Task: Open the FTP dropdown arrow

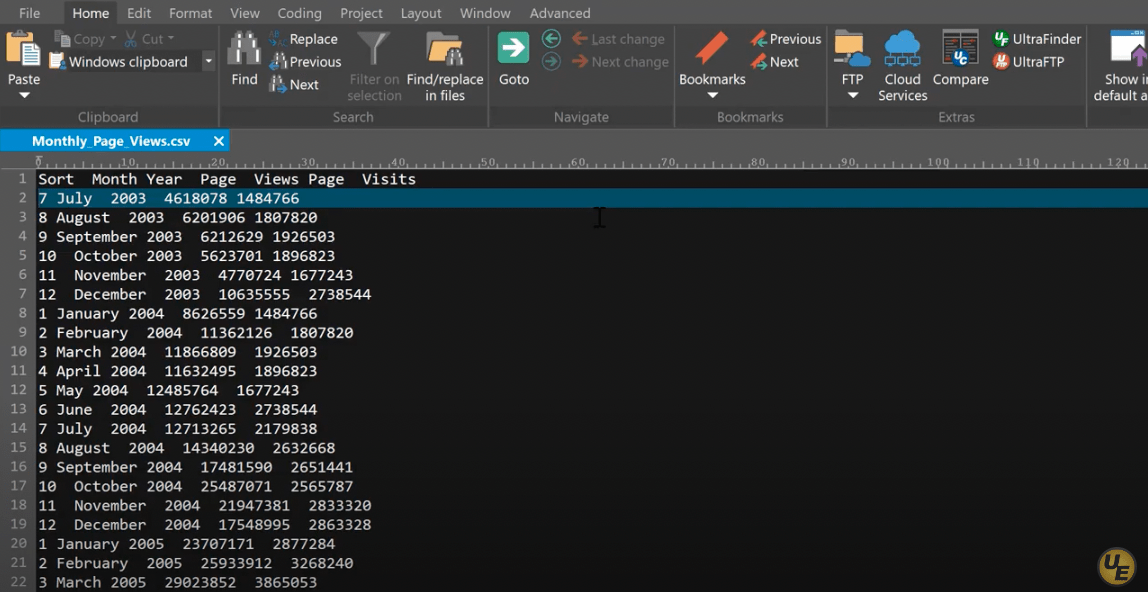Action: click(x=852, y=96)
